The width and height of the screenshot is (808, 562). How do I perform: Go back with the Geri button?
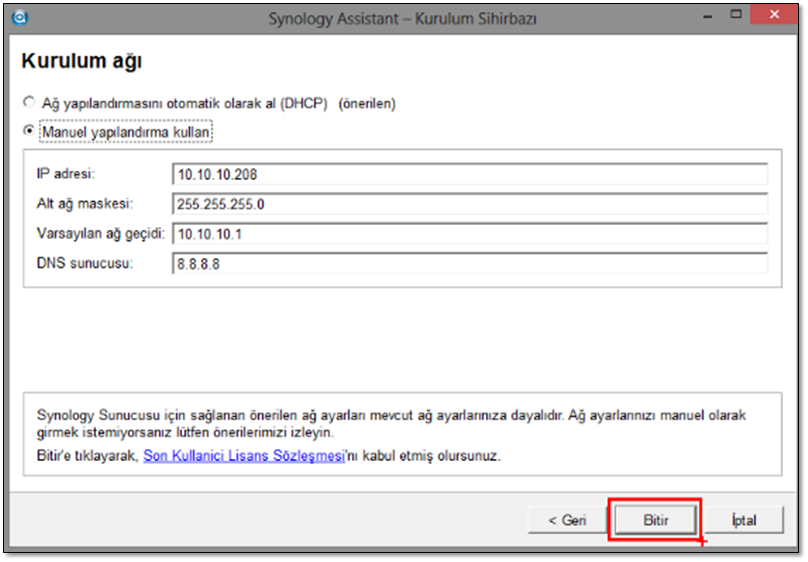(x=567, y=520)
